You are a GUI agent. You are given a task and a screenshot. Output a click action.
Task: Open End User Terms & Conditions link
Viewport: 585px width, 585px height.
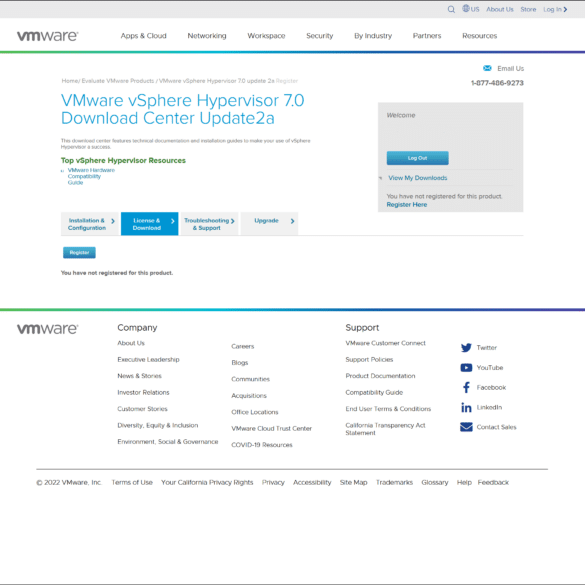coord(388,409)
